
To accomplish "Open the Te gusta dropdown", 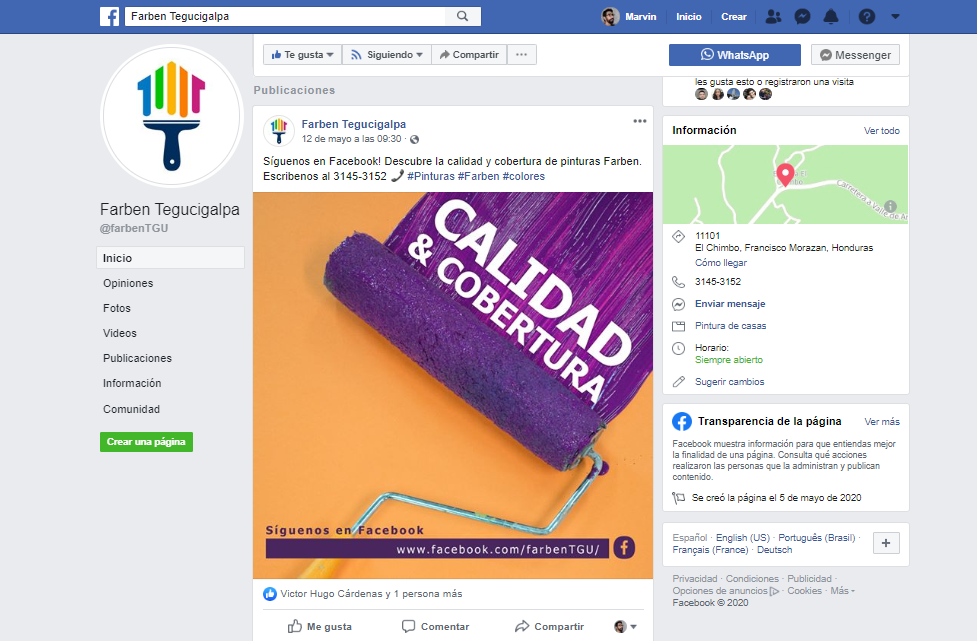I will point(302,55).
